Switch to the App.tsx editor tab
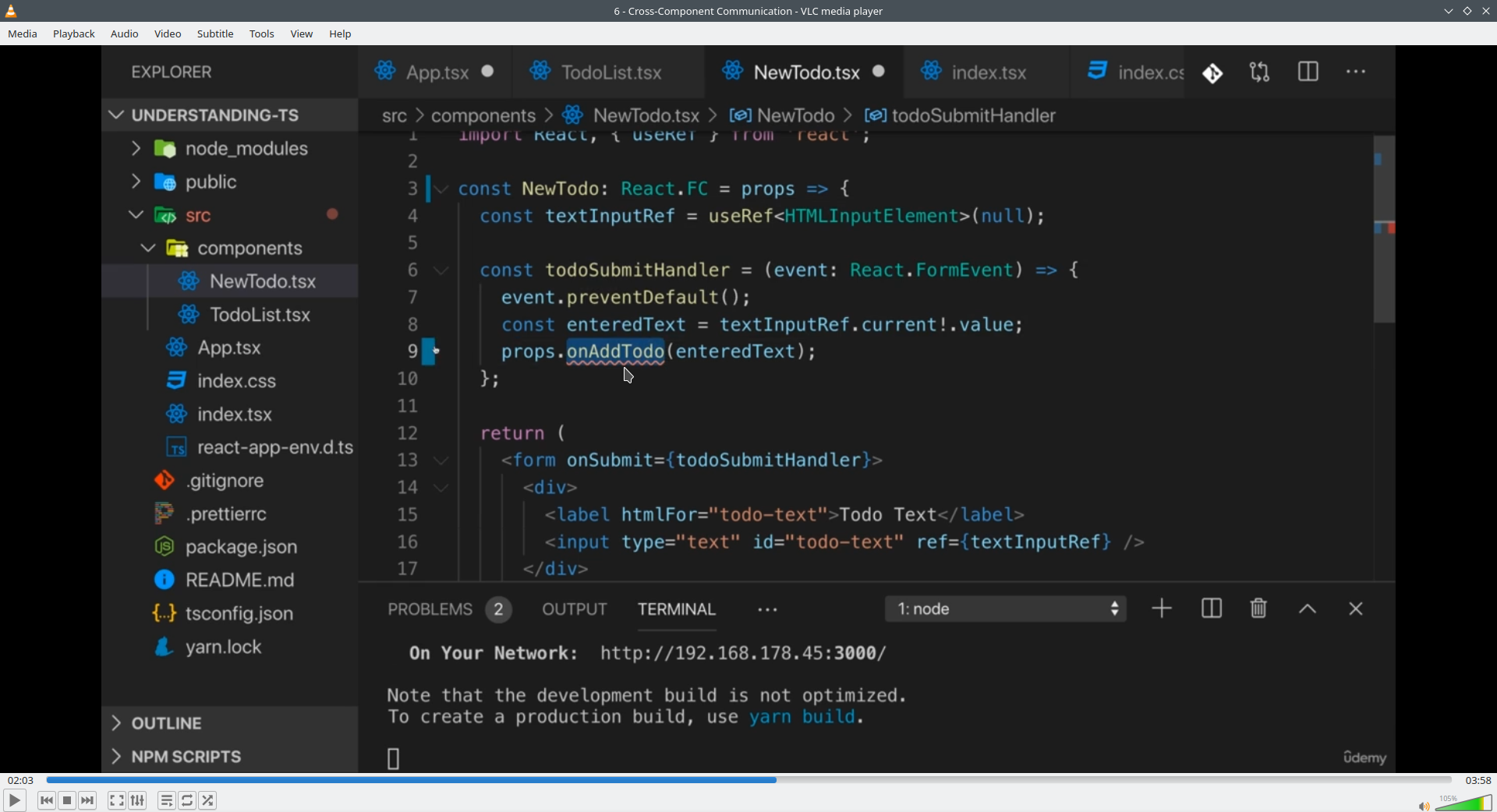The width and height of the screenshot is (1497, 812). (x=435, y=72)
